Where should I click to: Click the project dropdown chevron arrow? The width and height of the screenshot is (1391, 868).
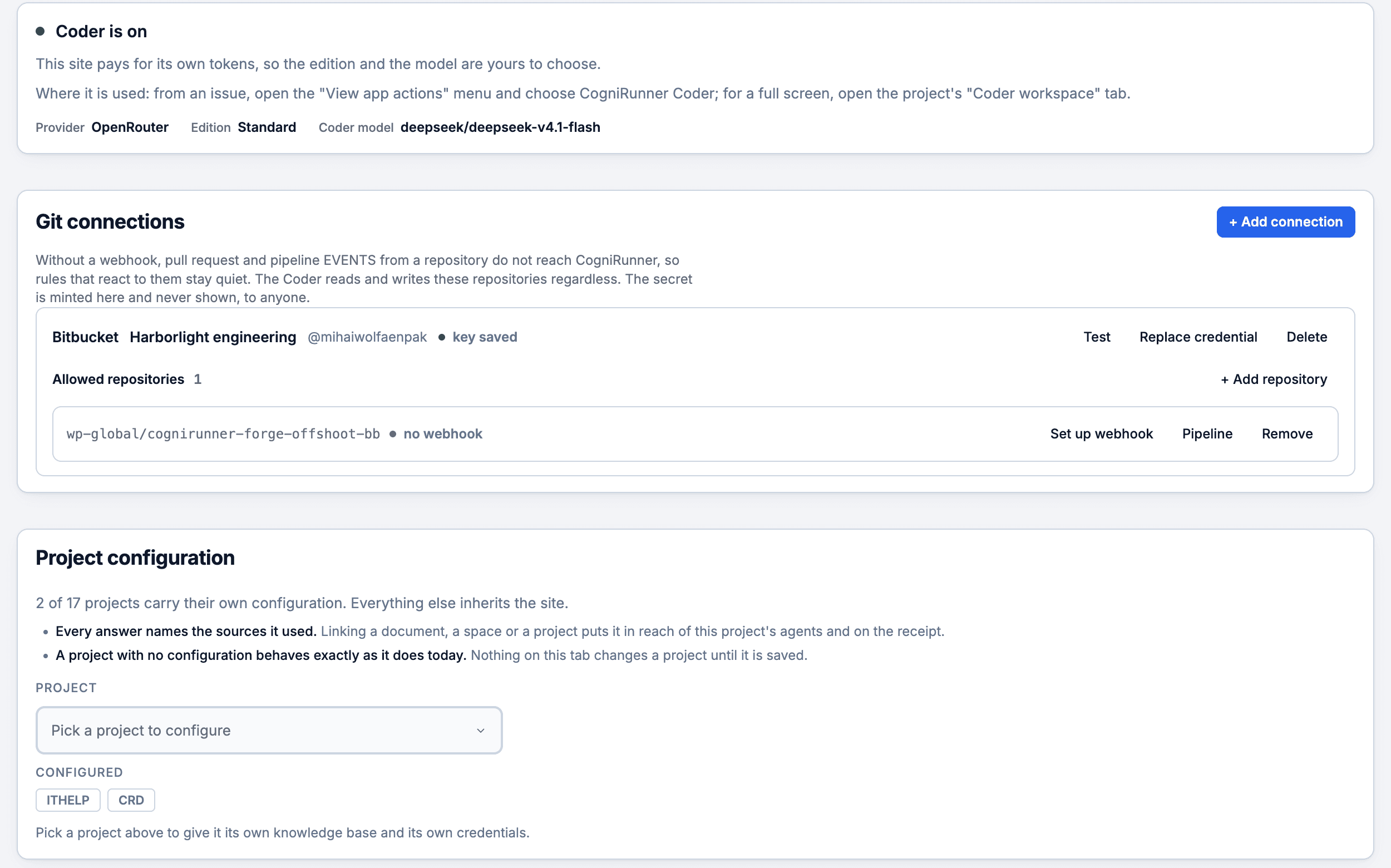(x=481, y=730)
